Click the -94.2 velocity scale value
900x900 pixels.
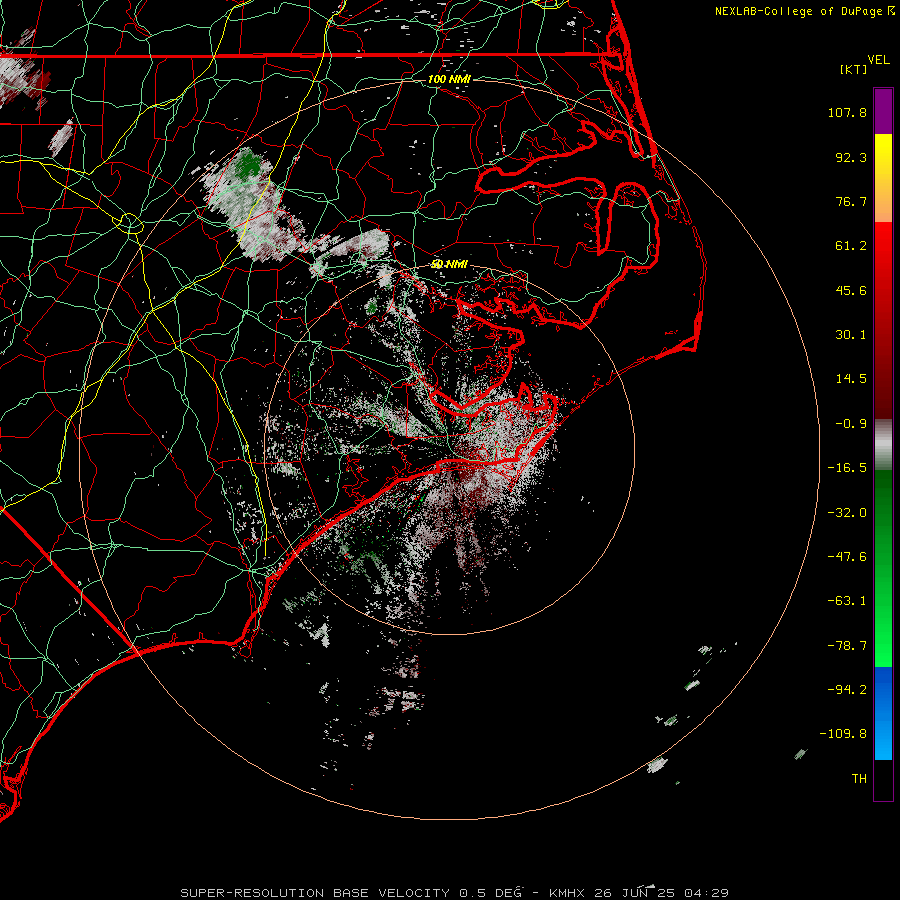tap(847, 690)
